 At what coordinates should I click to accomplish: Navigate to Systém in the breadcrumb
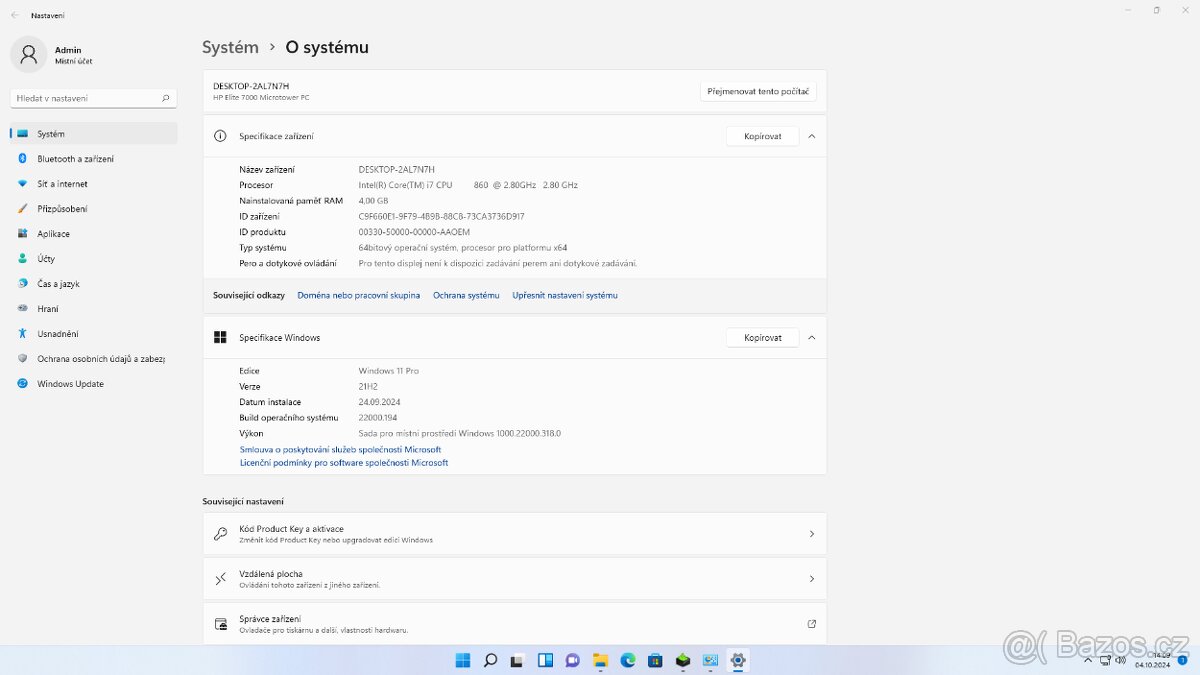coord(230,47)
